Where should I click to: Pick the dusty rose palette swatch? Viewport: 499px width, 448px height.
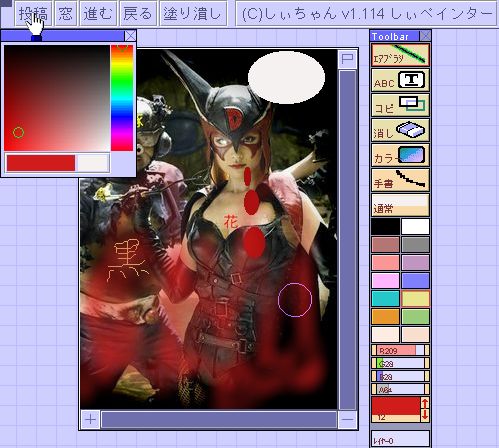(x=385, y=244)
